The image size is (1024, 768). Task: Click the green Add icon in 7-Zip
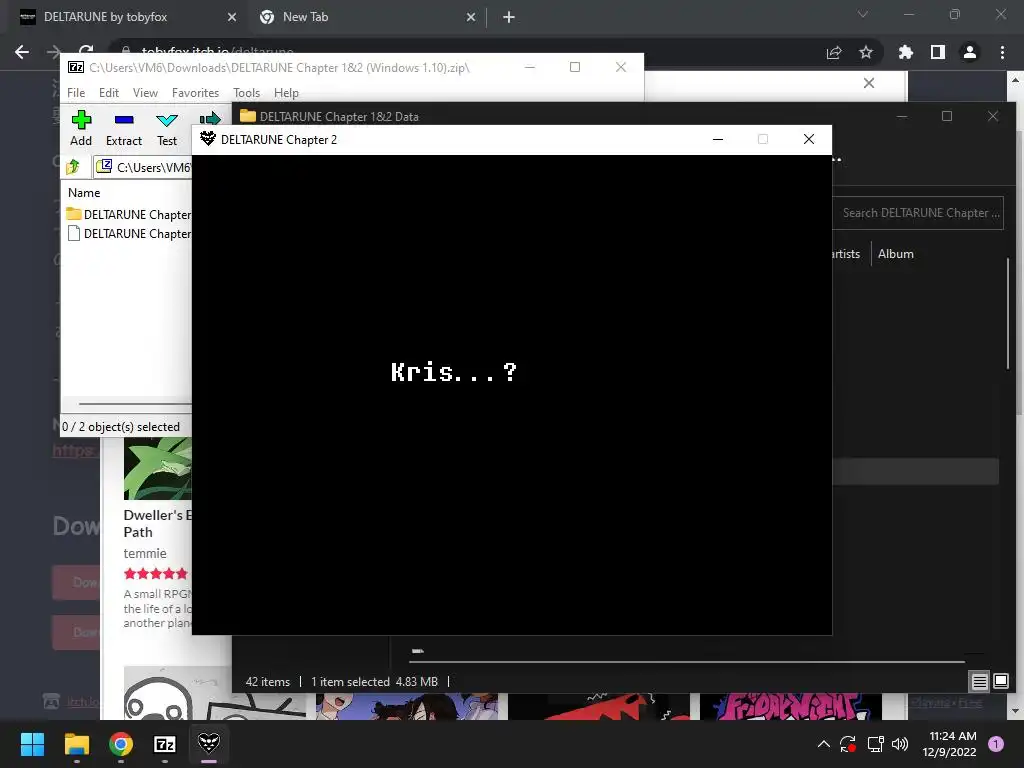coord(81,120)
